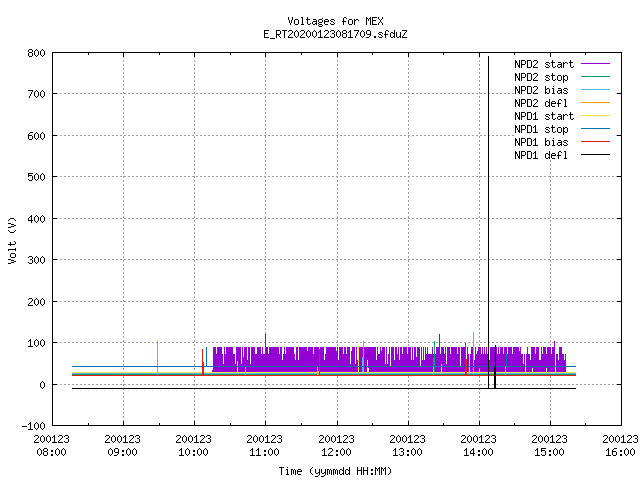Click the 200123 15:00 time tick label
This screenshot has width=640, height=480.
coord(549,445)
